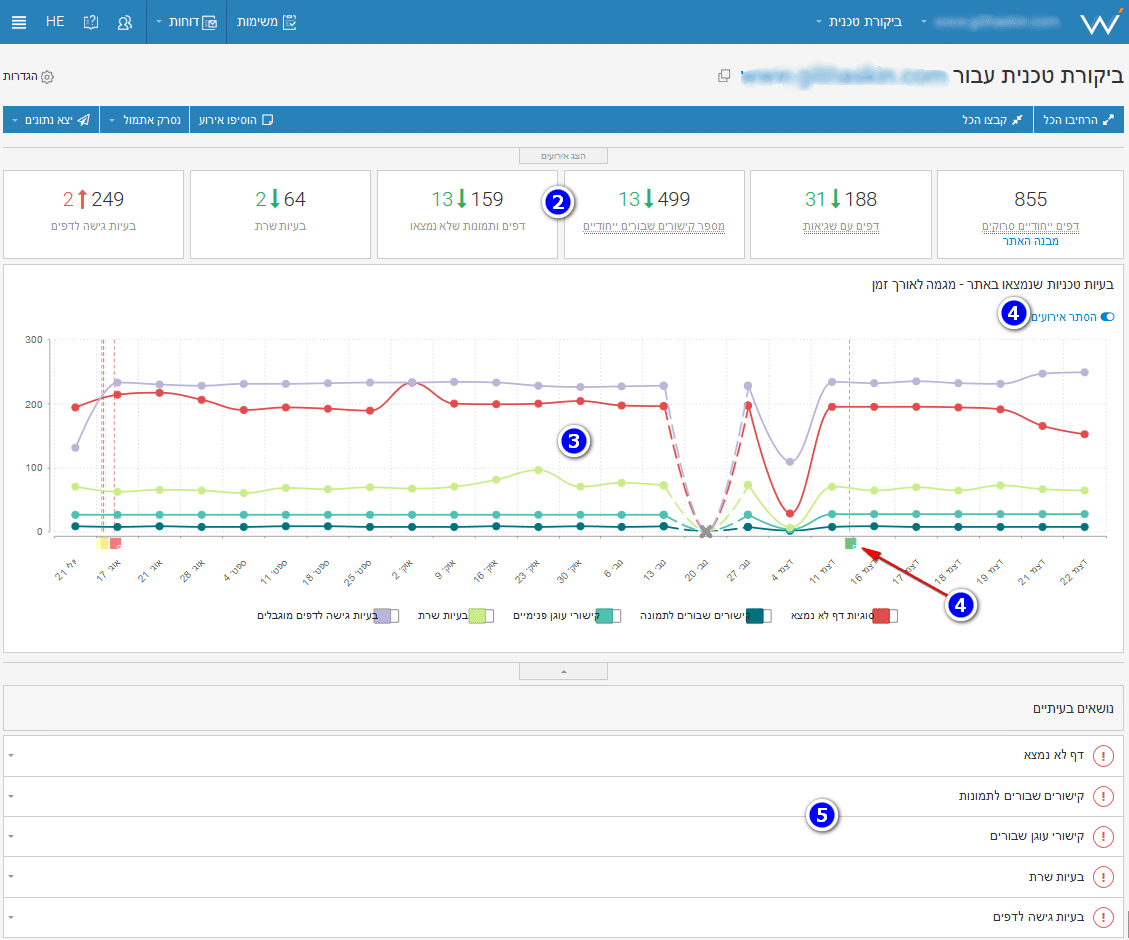Click the W logo in the header
The width and height of the screenshot is (1129, 940).
tap(1100, 23)
